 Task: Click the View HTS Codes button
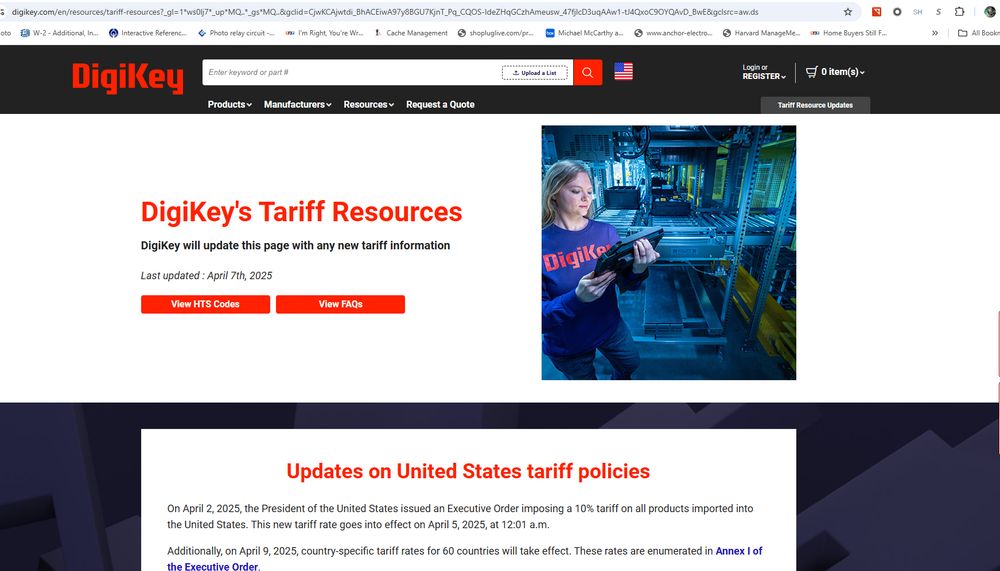[x=205, y=304]
